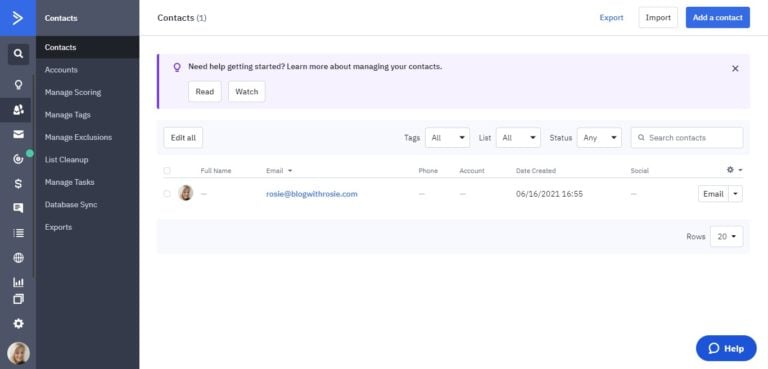Viewport: 768px width, 369px height.
Task: Open Reports bar chart icon in sidebar
Action: click(18, 282)
